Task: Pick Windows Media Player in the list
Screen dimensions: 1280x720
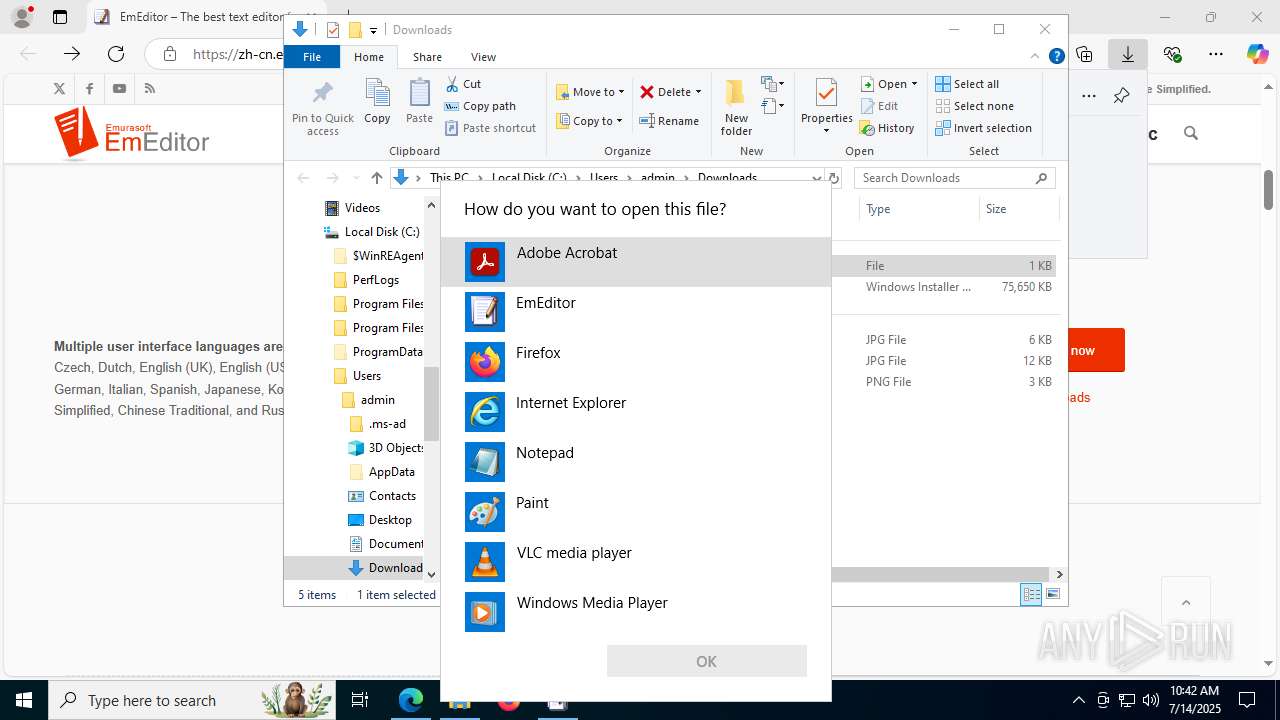Action: pos(635,612)
